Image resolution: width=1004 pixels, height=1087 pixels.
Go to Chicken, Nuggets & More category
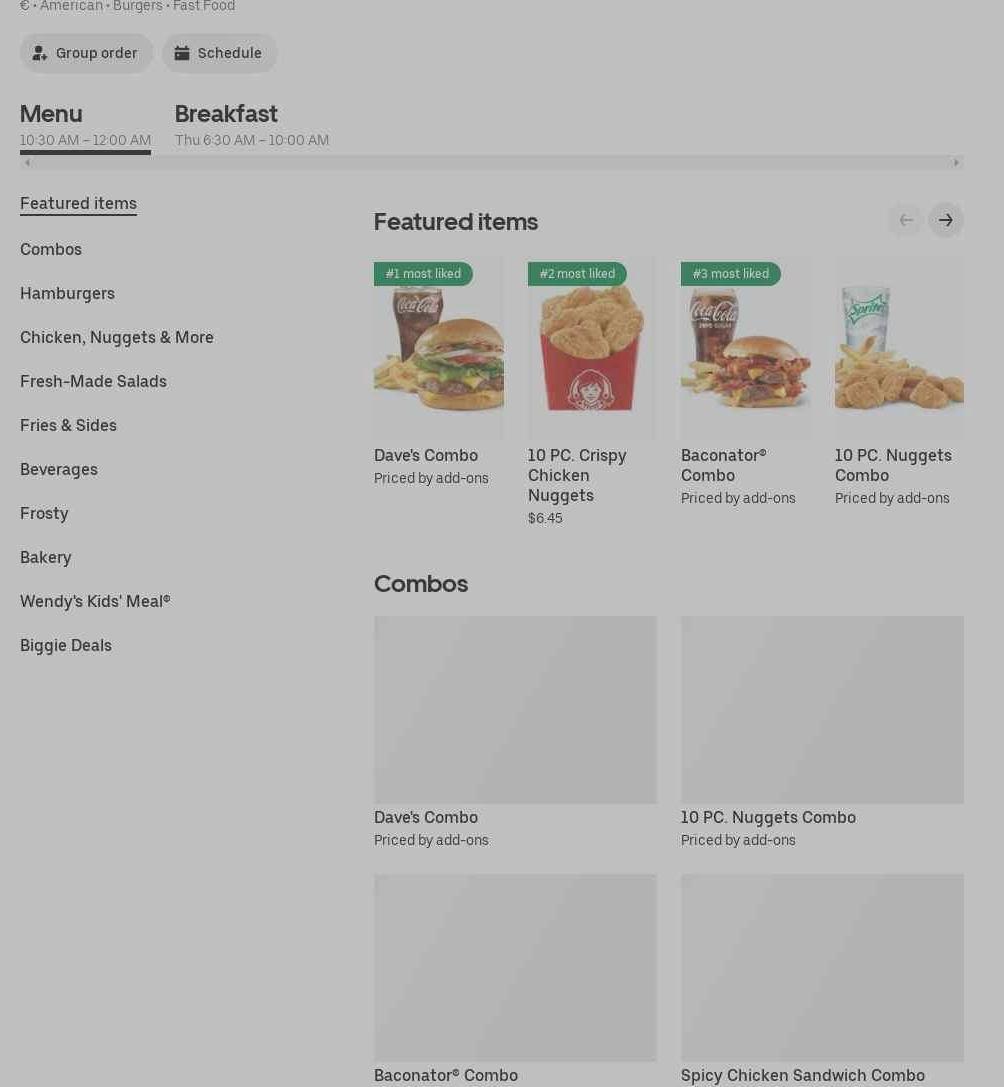pyautogui.click(x=116, y=338)
